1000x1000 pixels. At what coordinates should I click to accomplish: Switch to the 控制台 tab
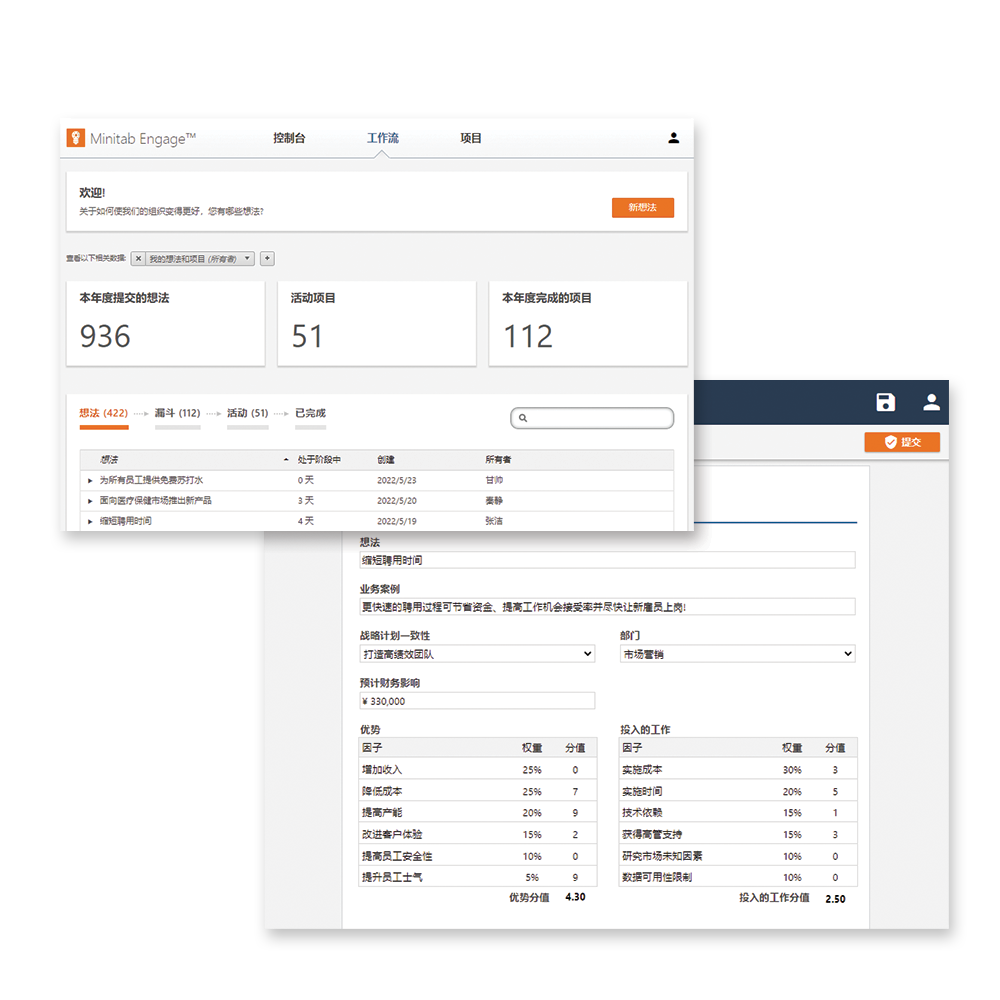[289, 138]
